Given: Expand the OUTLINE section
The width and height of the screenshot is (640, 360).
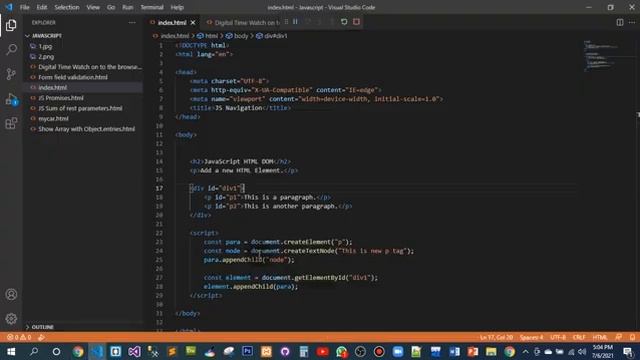Looking at the screenshot, I should (42, 327).
